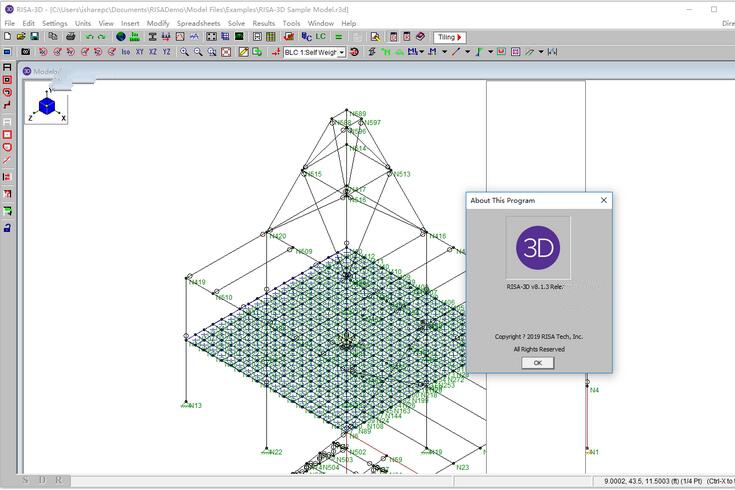Click the BLC basic load cases icon

(306, 37)
